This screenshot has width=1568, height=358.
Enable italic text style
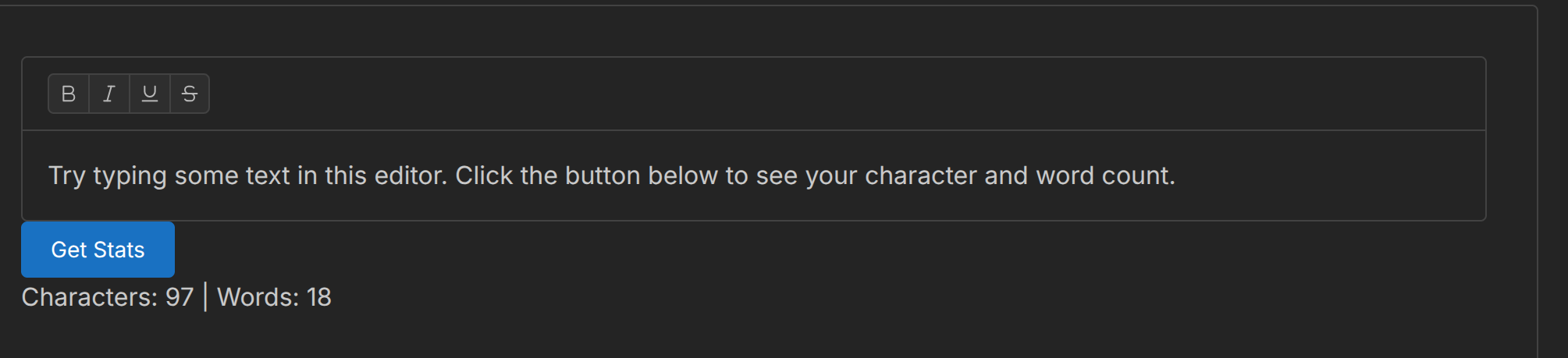click(109, 94)
